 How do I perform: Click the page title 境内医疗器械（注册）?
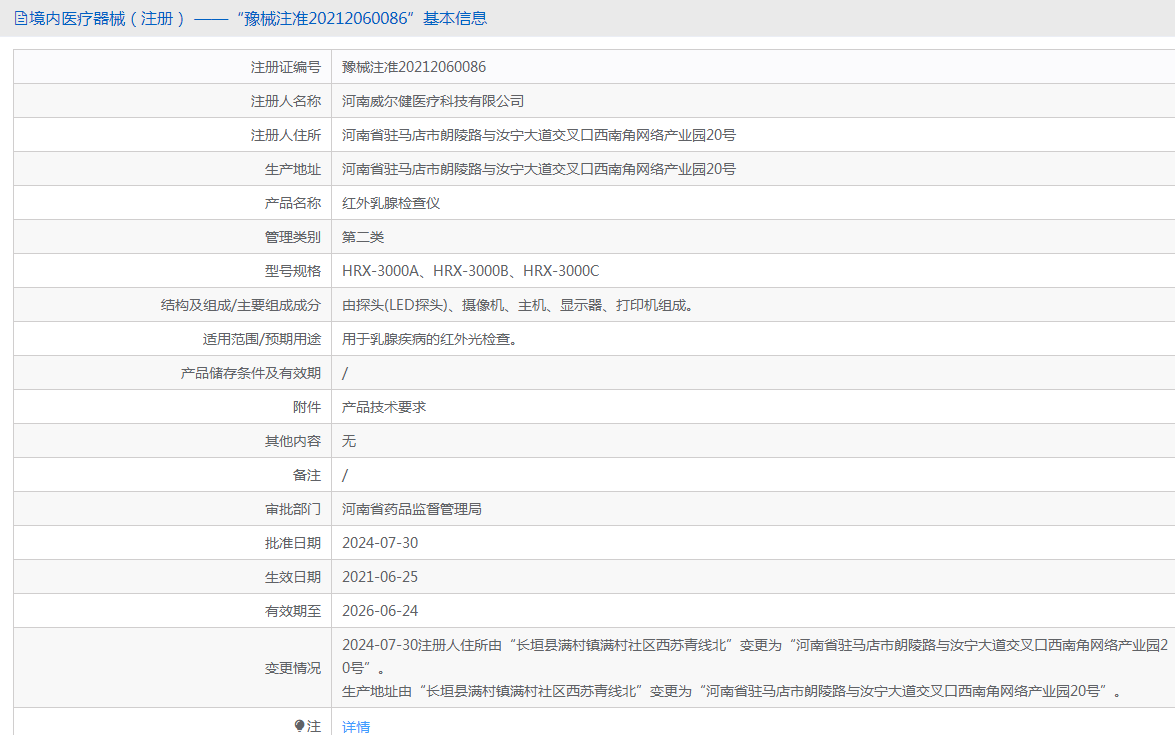107,19
